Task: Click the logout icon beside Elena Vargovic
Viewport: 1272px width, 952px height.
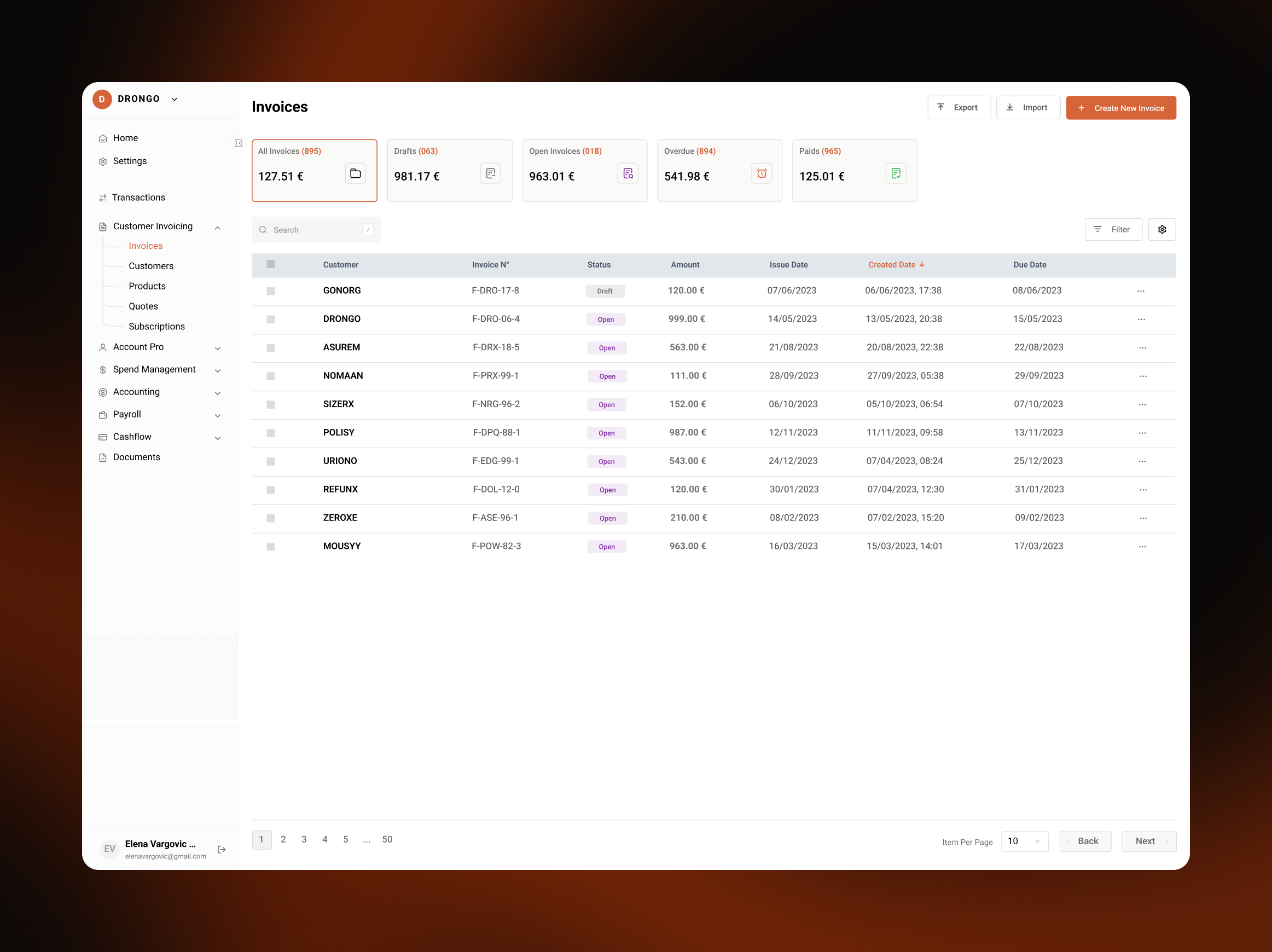Action: coord(222,849)
